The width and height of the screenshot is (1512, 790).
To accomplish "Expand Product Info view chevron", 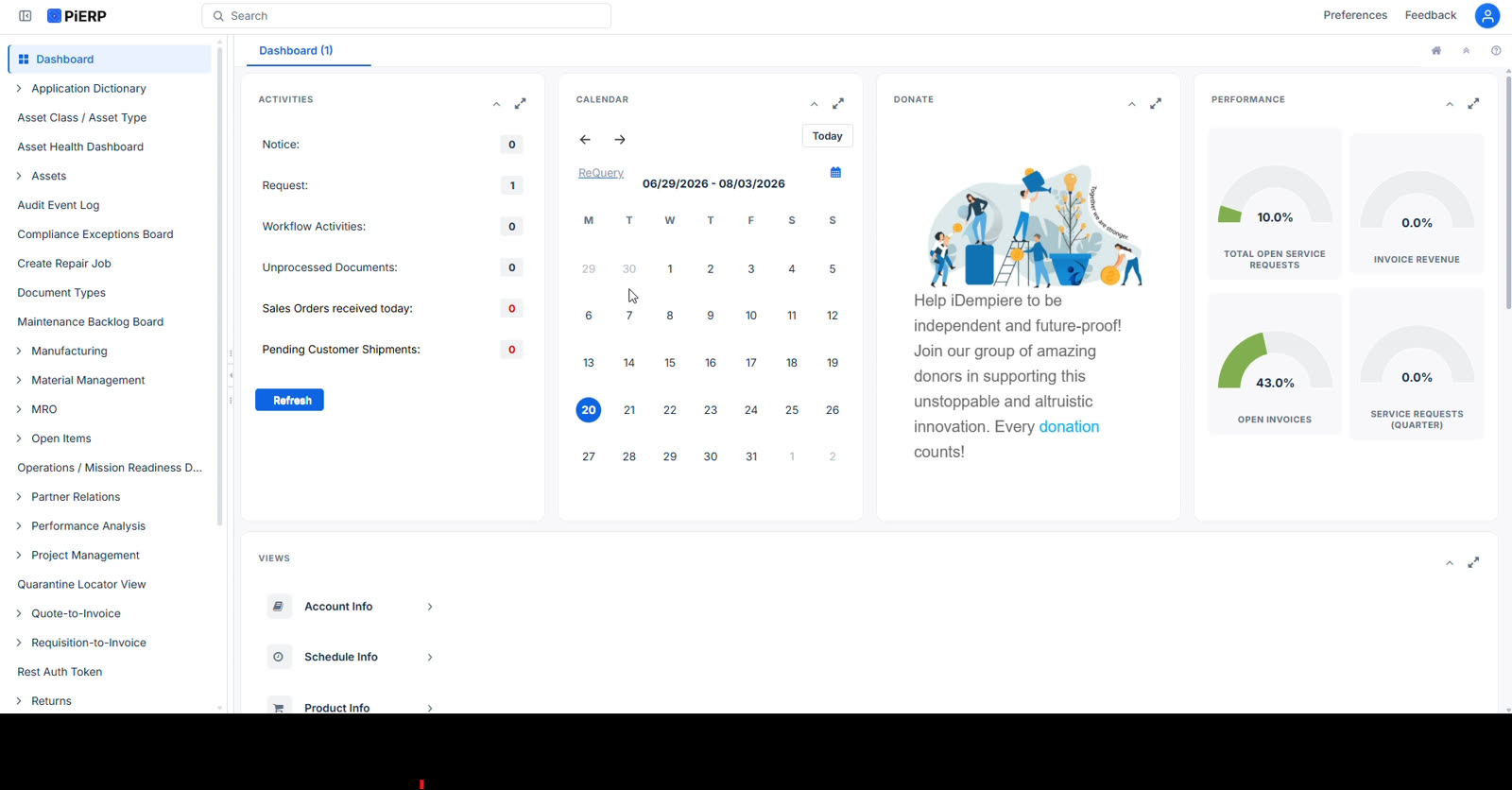I will tap(430, 707).
